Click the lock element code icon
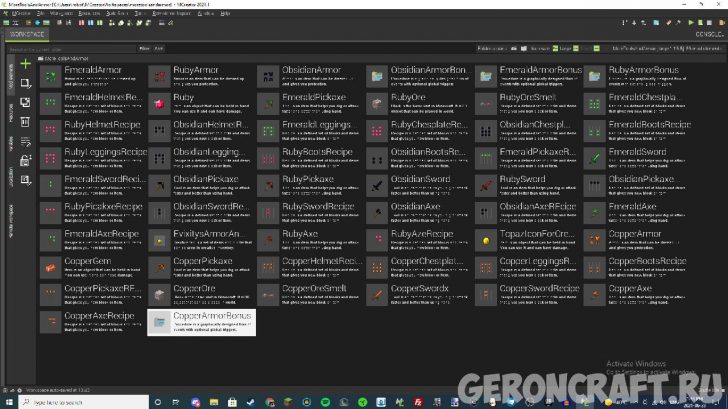728x409 pixels. [x=25, y=161]
